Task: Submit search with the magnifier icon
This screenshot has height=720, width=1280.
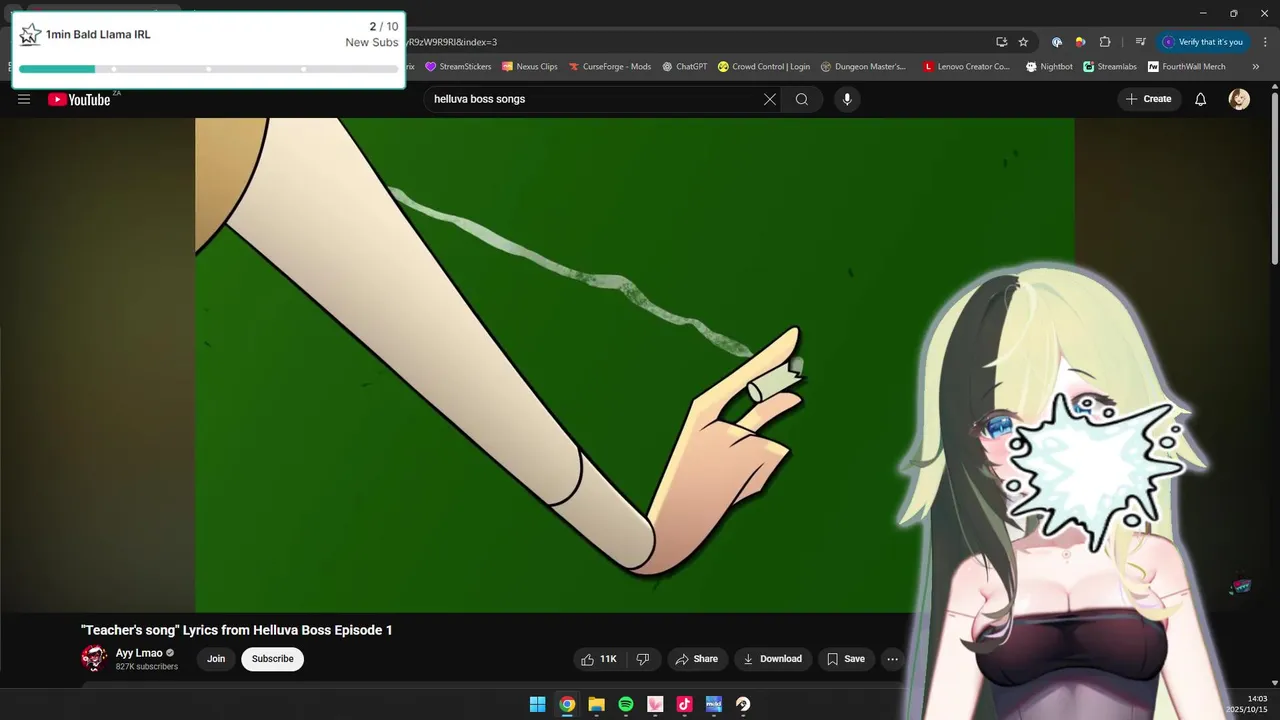Action: click(802, 99)
